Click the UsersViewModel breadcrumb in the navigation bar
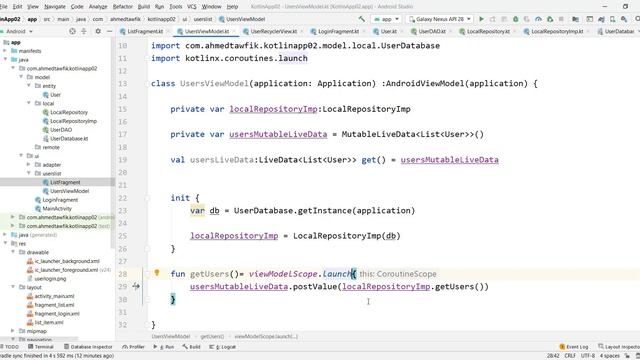The image size is (640, 360). pyautogui.click(x=242, y=19)
